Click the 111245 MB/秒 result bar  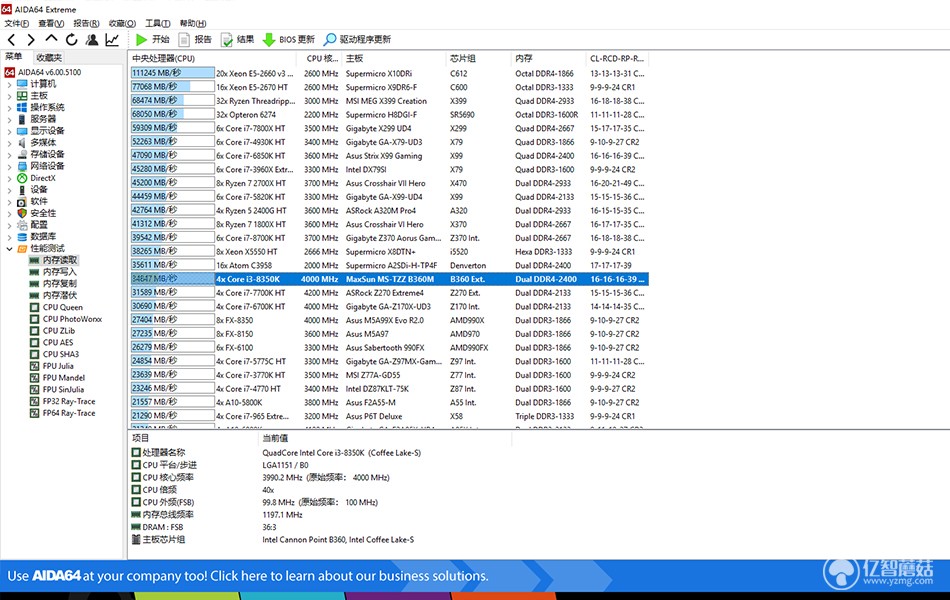coord(173,73)
